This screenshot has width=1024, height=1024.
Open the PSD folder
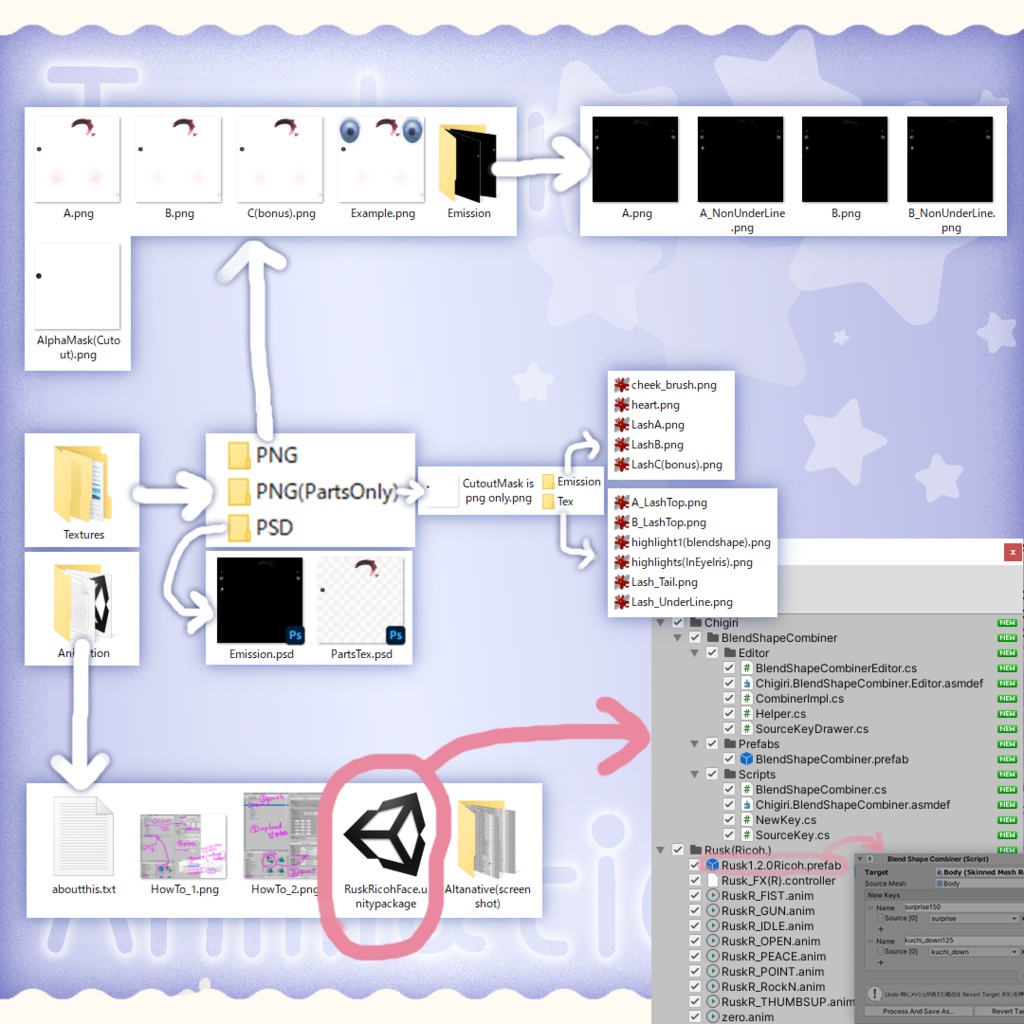238,528
